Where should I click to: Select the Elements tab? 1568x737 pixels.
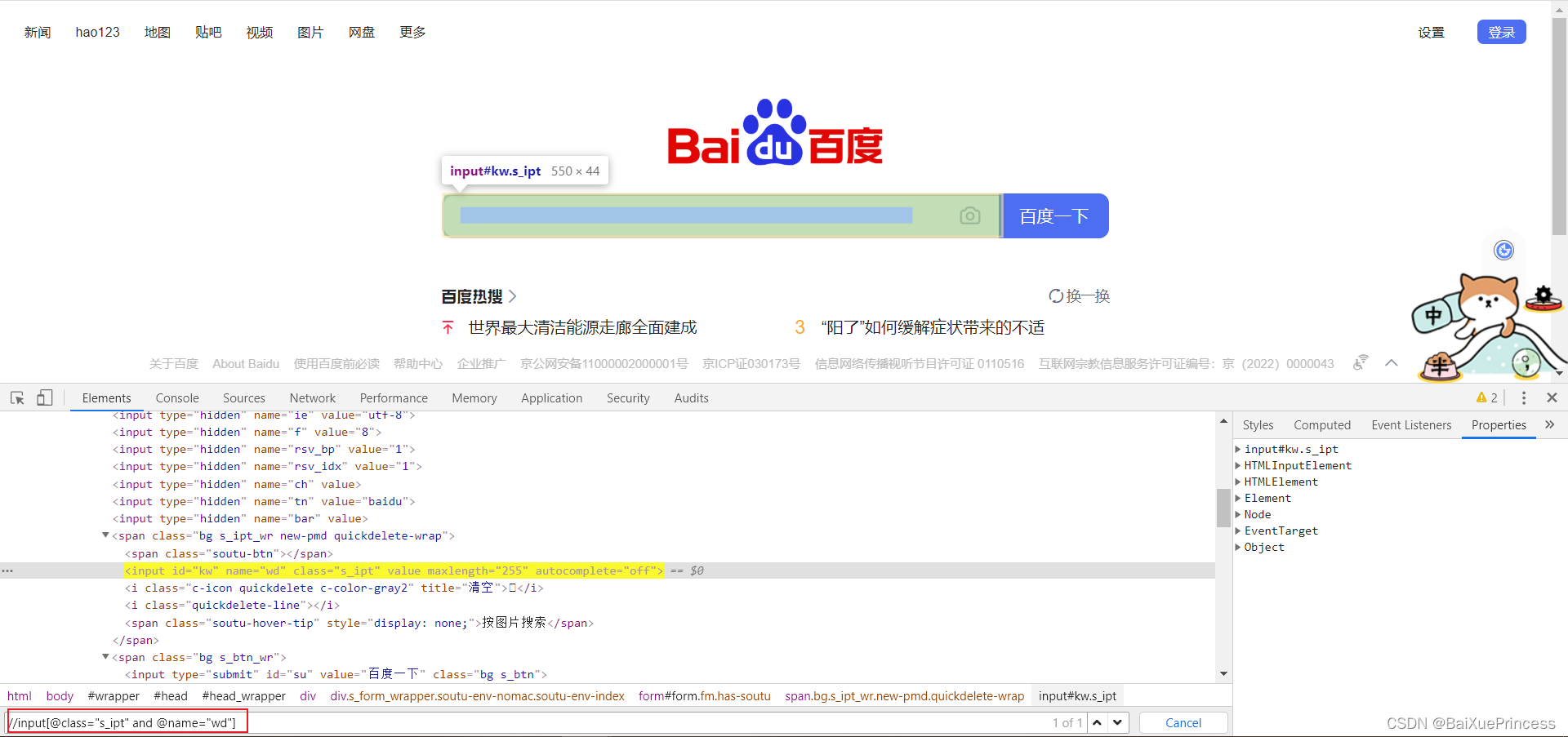point(106,397)
